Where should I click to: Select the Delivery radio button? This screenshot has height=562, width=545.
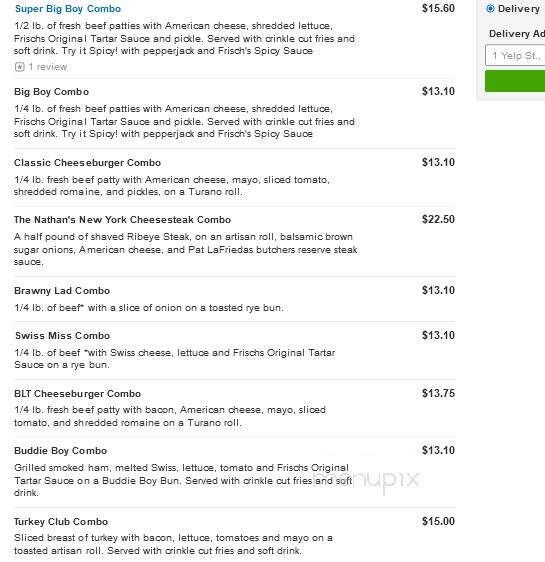click(490, 9)
